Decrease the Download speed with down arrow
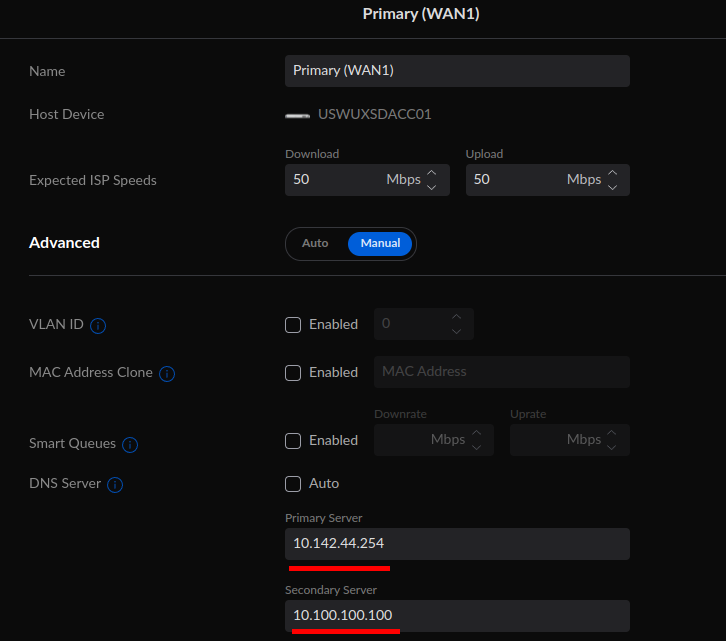The width and height of the screenshot is (726, 641). 432,187
